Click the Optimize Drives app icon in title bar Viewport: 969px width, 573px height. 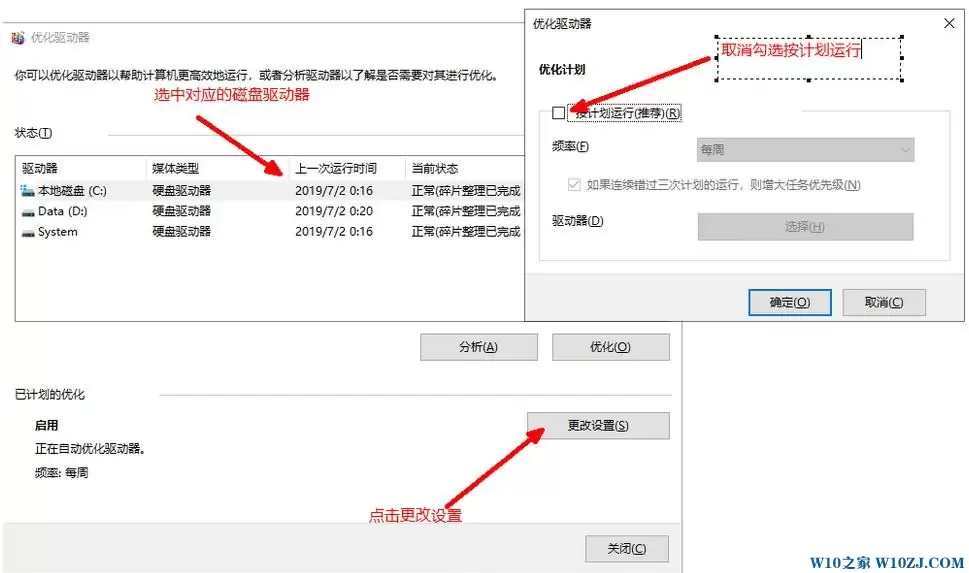18,37
